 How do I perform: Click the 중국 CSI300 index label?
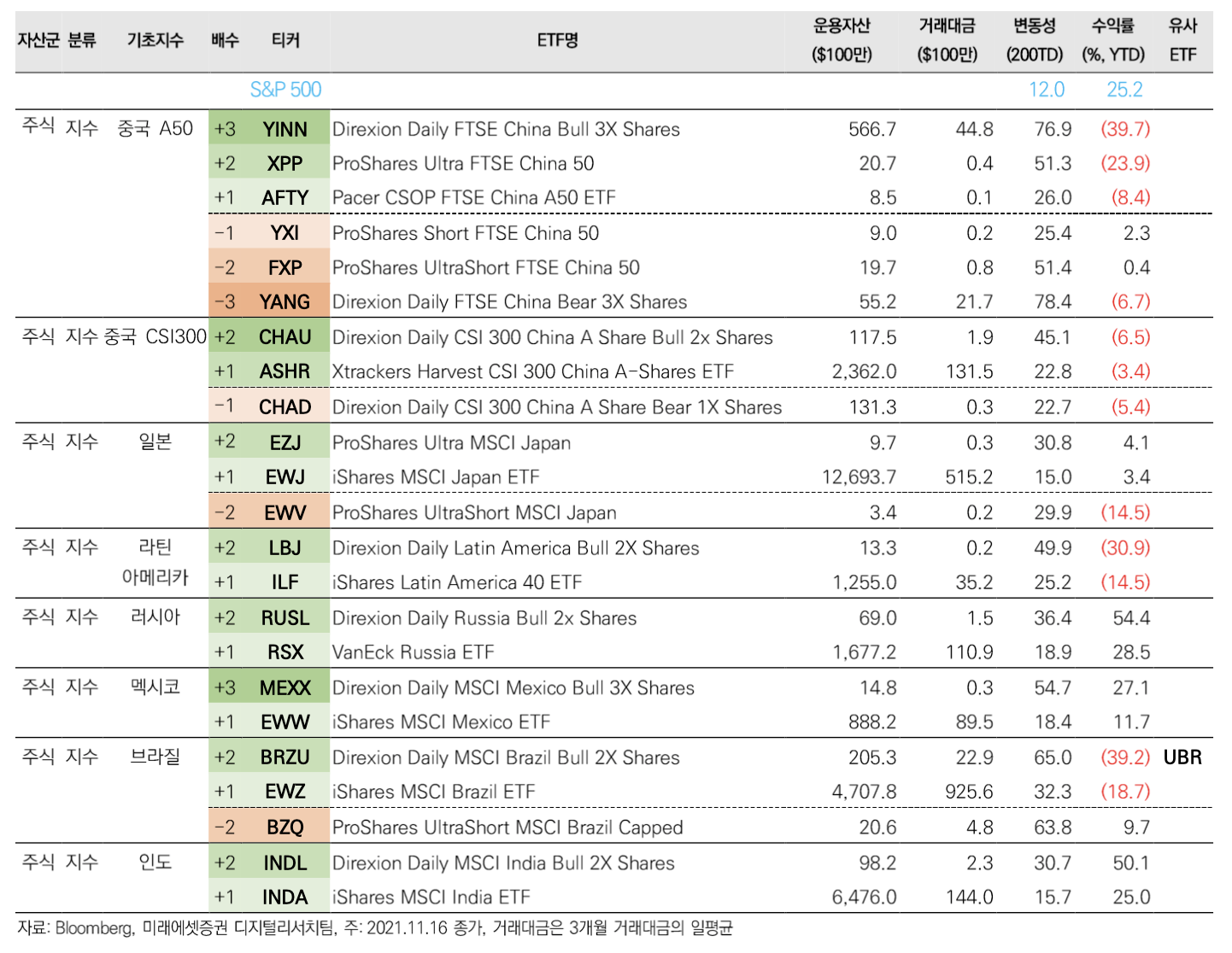(155, 336)
